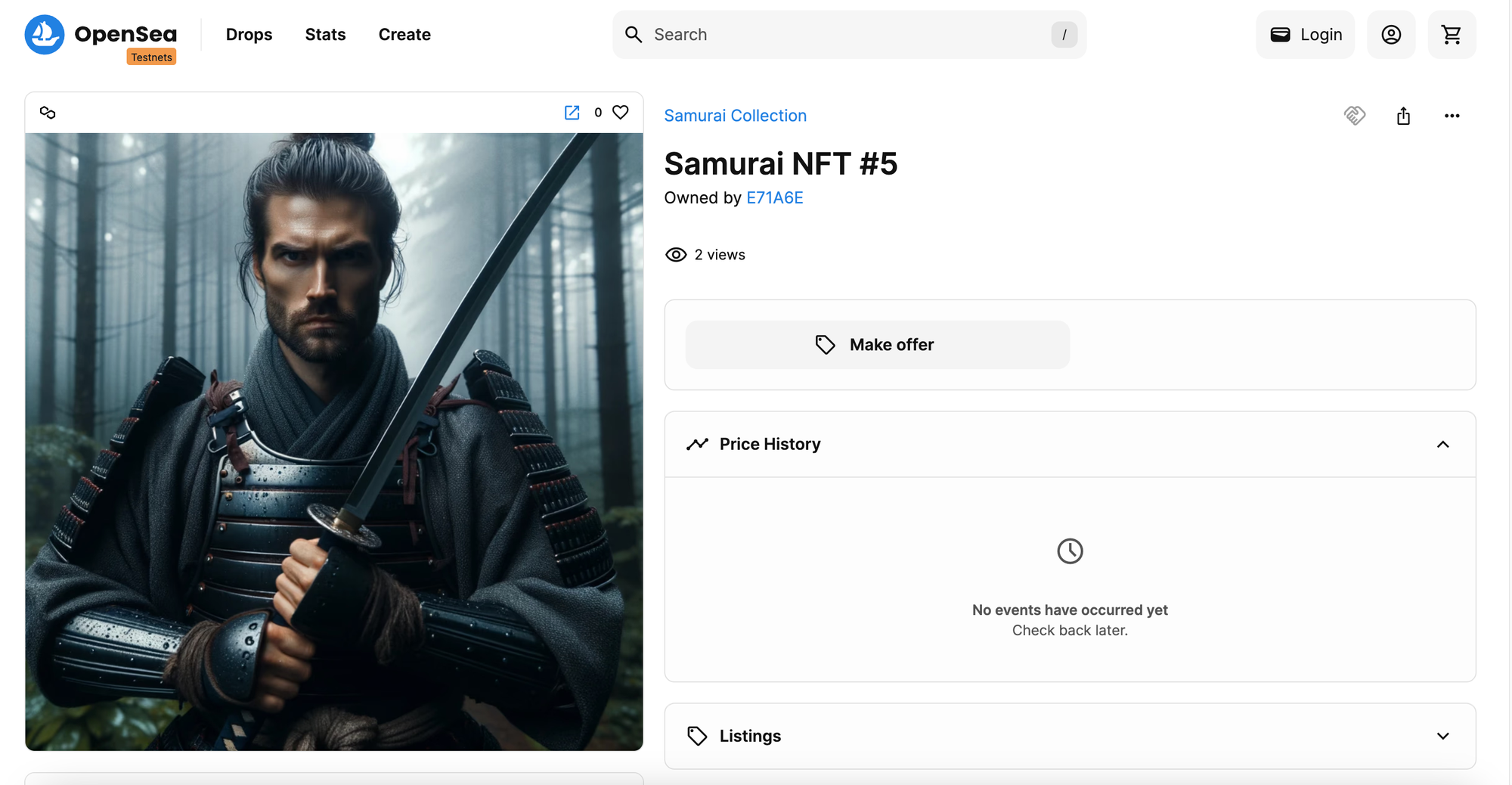Viewport: 1512px width, 785px height.
Task: Open original media in new tab icon
Action: point(572,113)
